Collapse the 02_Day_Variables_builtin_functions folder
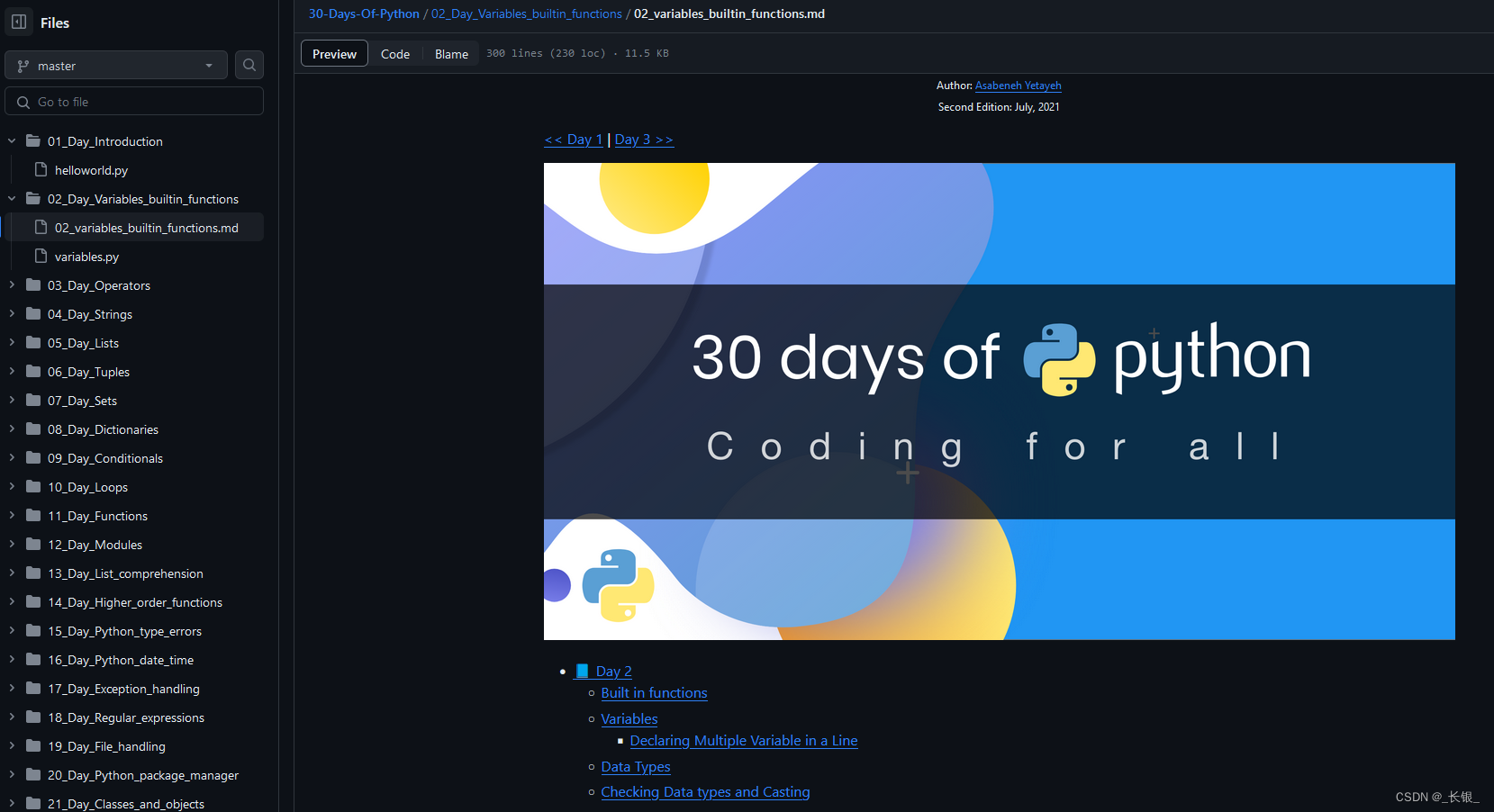This screenshot has height=812, width=1494. [x=11, y=198]
